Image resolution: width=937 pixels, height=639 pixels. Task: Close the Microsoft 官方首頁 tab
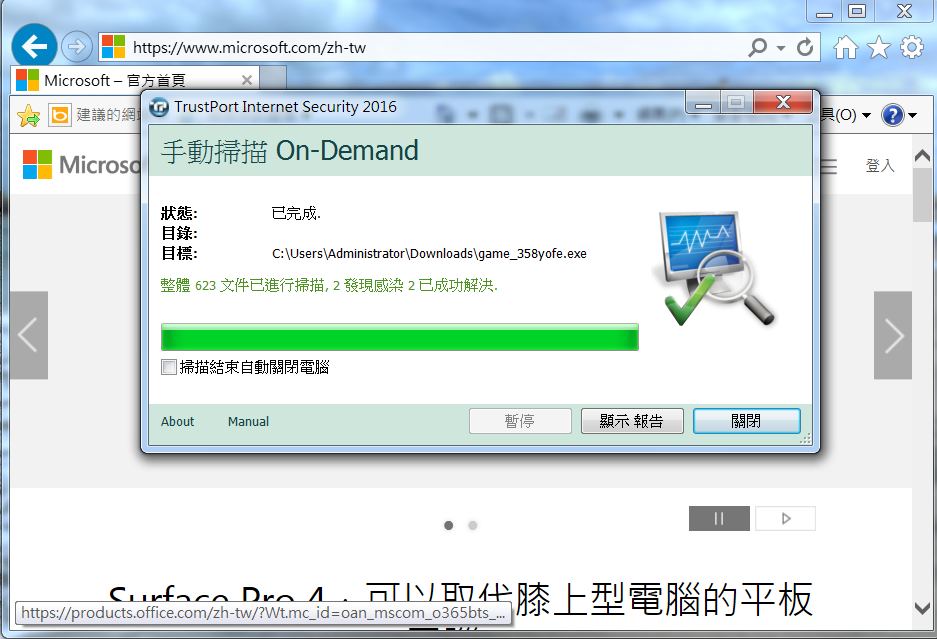[x=247, y=80]
